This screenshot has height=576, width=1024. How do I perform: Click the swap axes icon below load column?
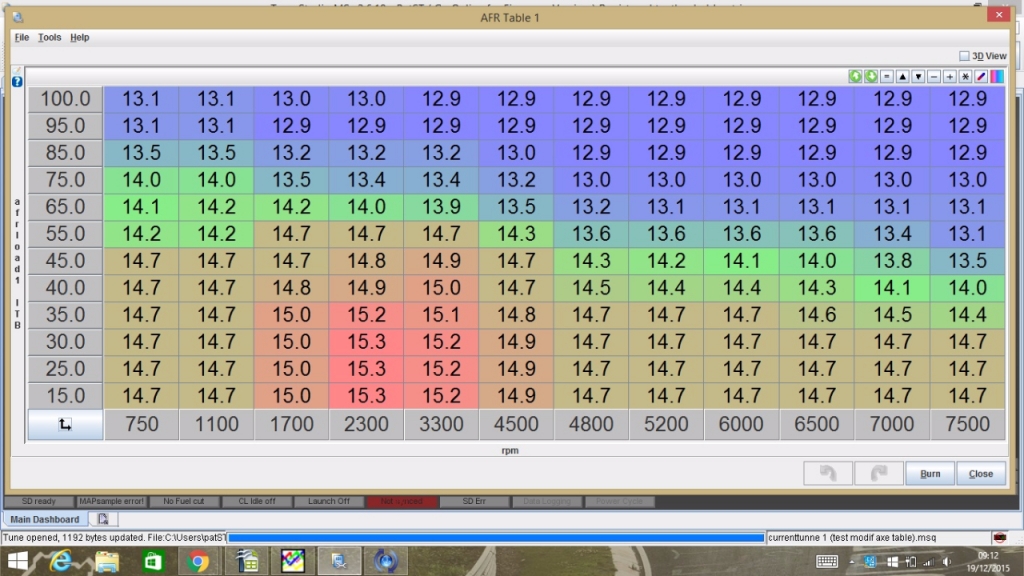[x=65, y=424]
